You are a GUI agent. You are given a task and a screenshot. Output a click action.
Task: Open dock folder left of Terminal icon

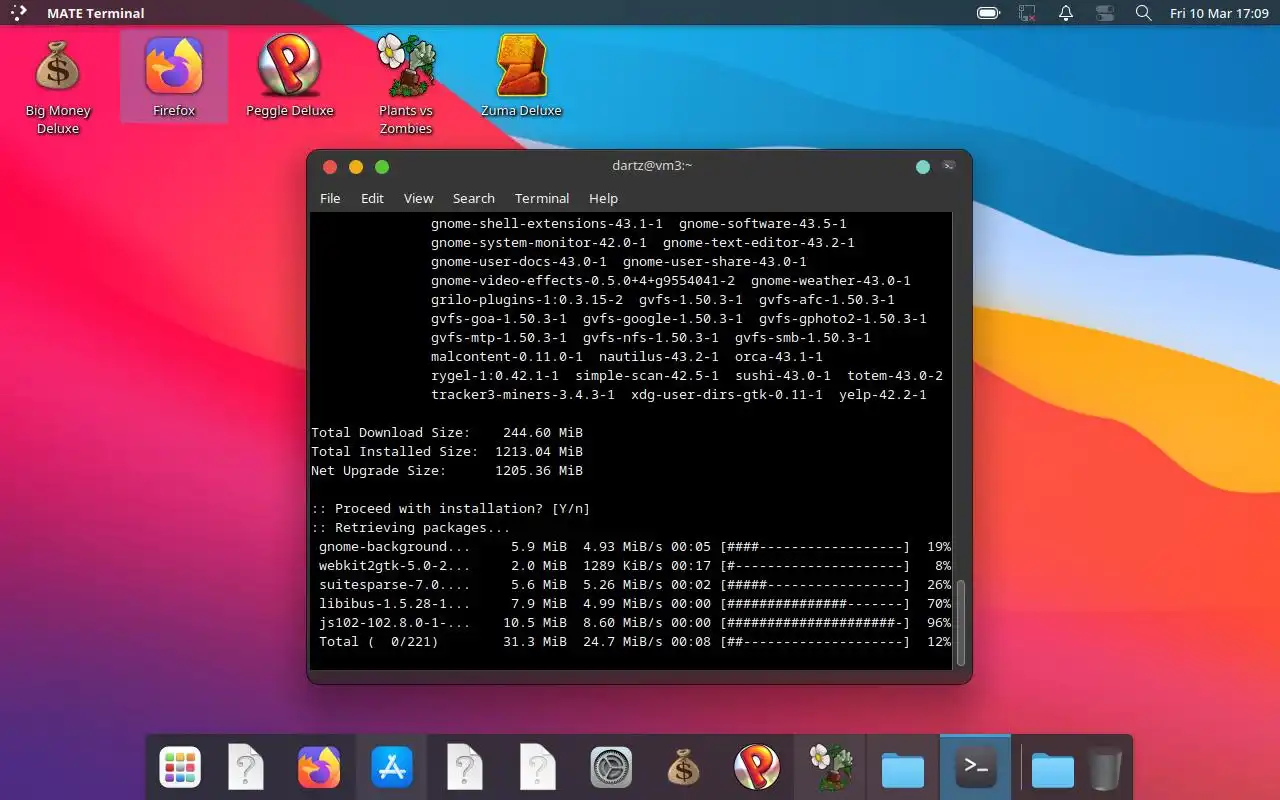[x=902, y=770]
